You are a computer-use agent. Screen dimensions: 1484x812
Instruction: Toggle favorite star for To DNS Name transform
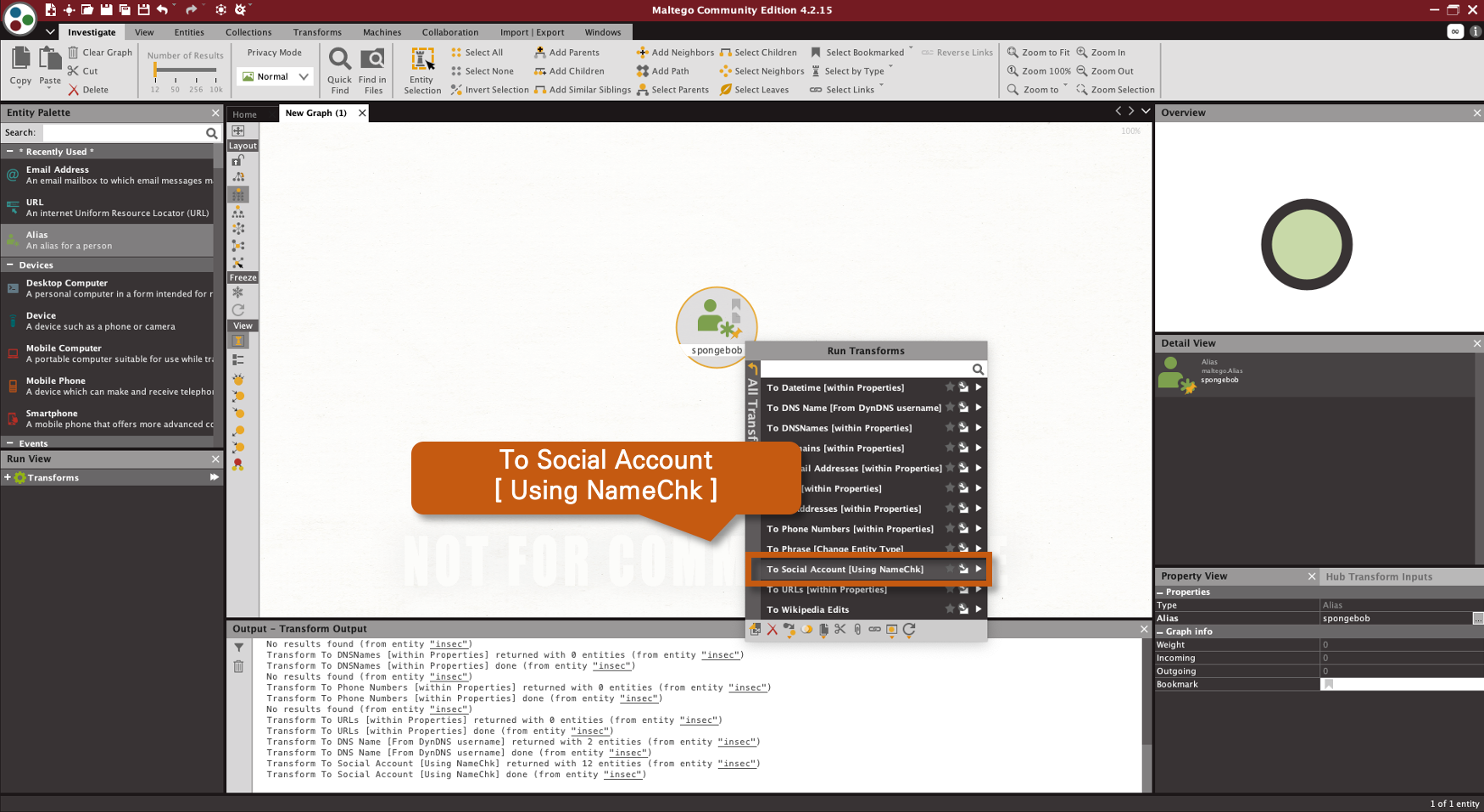[950, 408]
